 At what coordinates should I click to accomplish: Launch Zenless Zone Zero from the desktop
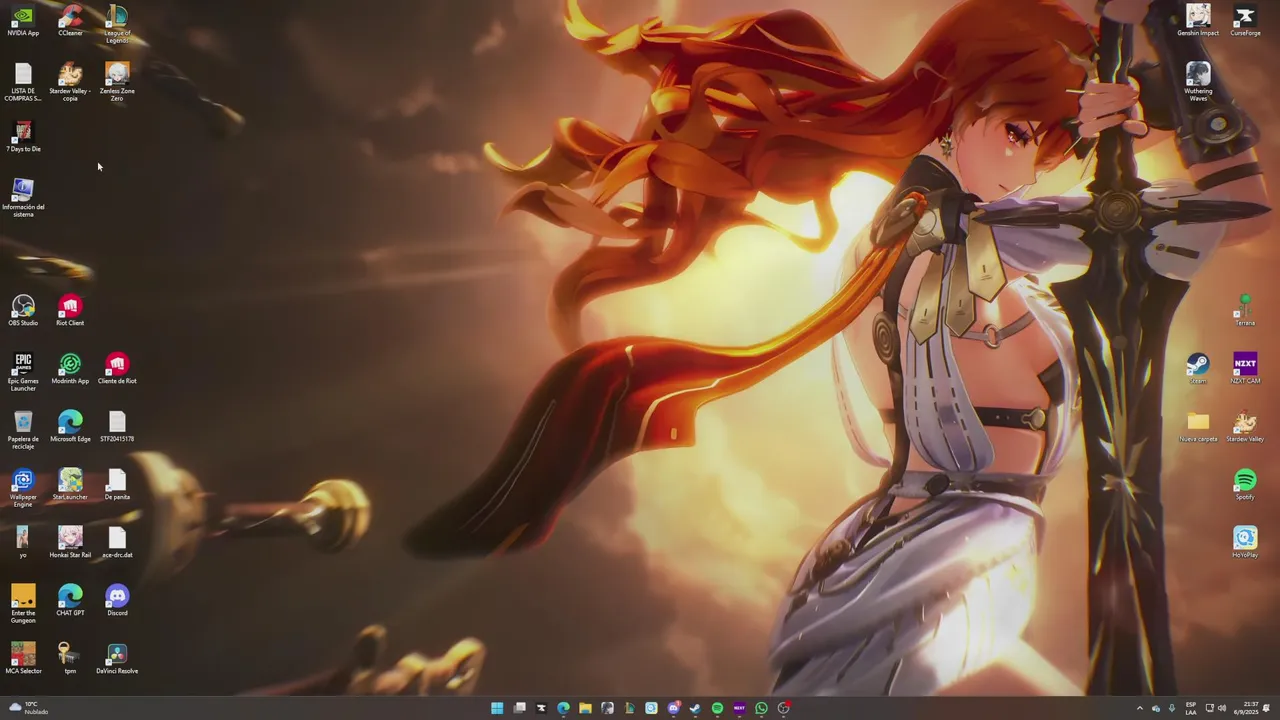click(x=117, y=82)
